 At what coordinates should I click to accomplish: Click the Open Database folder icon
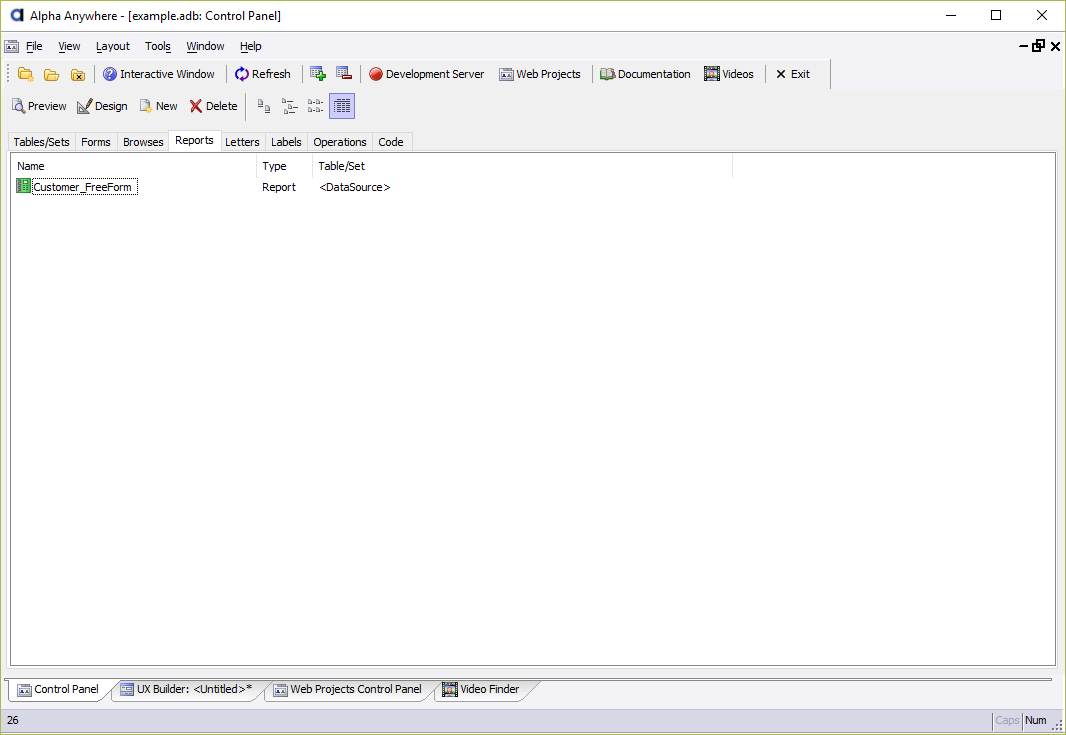52,74
